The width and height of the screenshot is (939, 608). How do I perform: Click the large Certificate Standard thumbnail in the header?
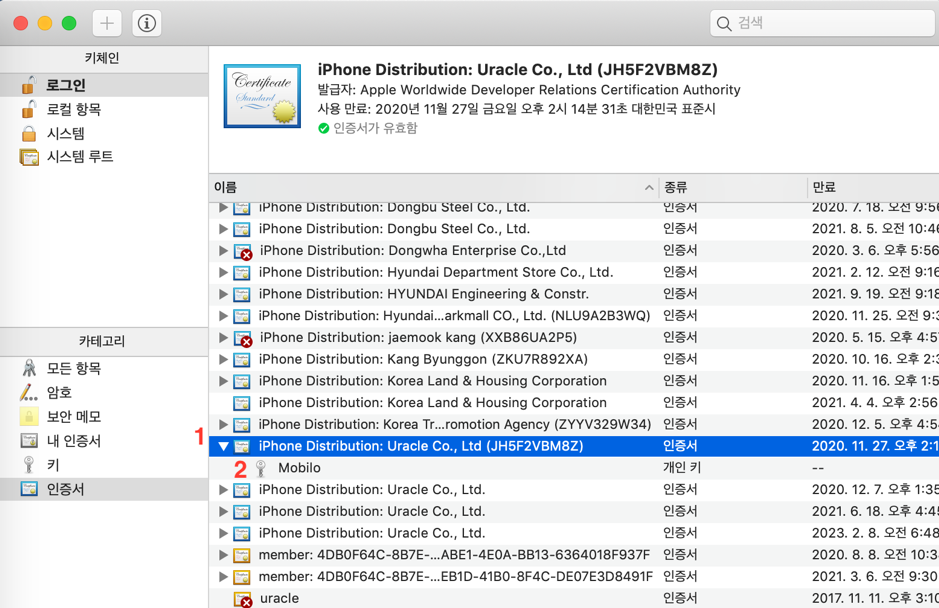(262, 96)
